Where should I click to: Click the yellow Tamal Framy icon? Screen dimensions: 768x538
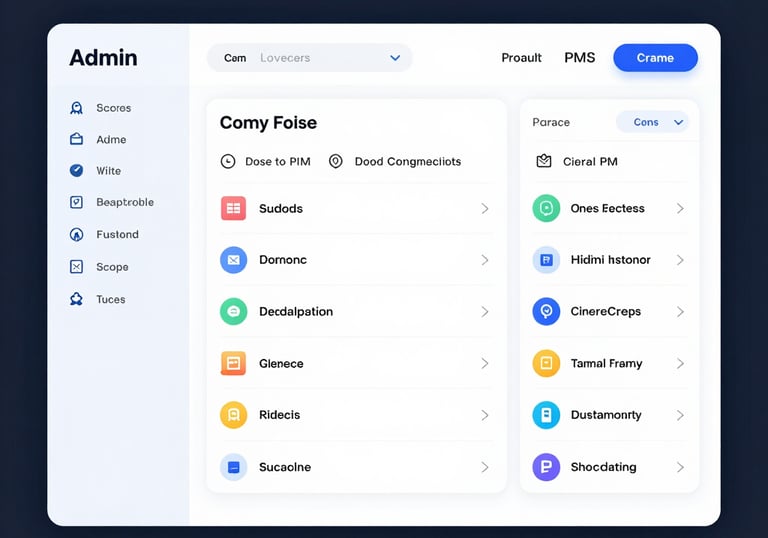click(546, 363)
